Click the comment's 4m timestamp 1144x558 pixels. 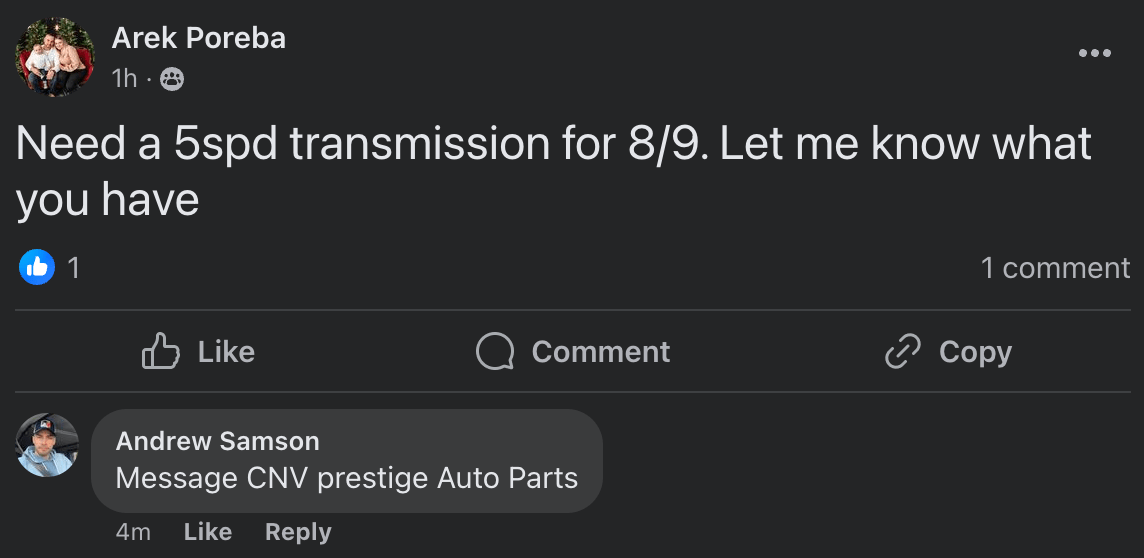click(133, 532)
